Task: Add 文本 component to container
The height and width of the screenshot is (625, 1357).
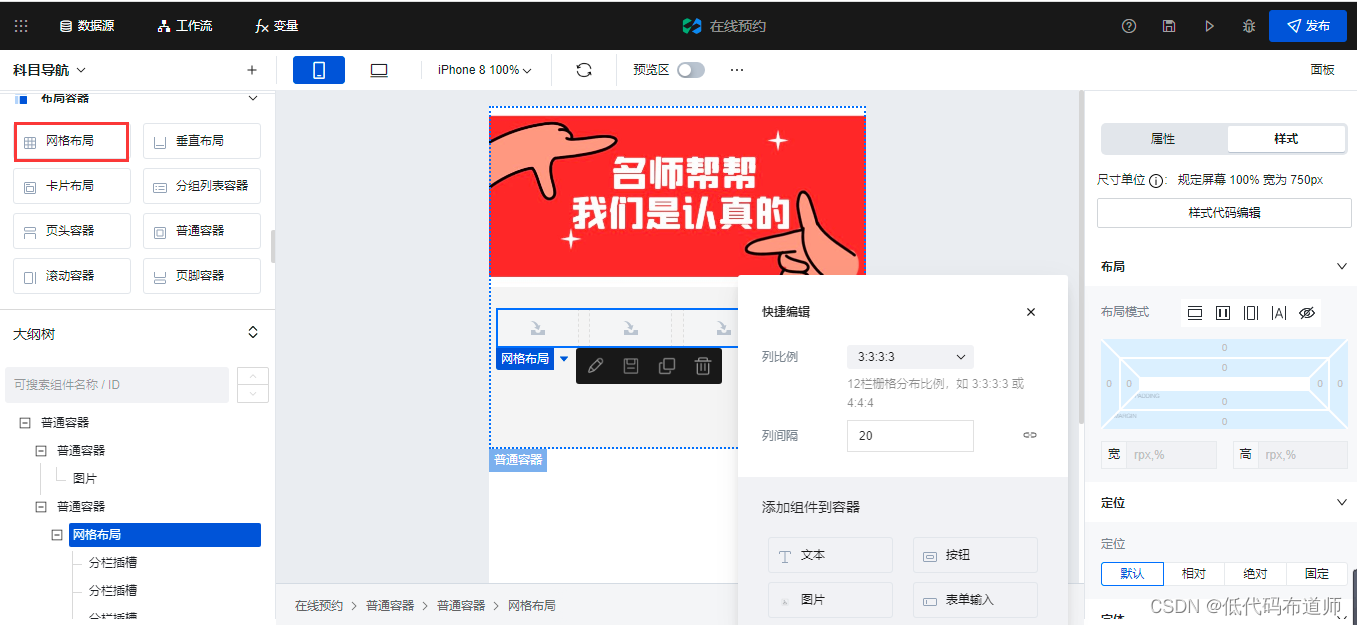Action: pos(830,555)
